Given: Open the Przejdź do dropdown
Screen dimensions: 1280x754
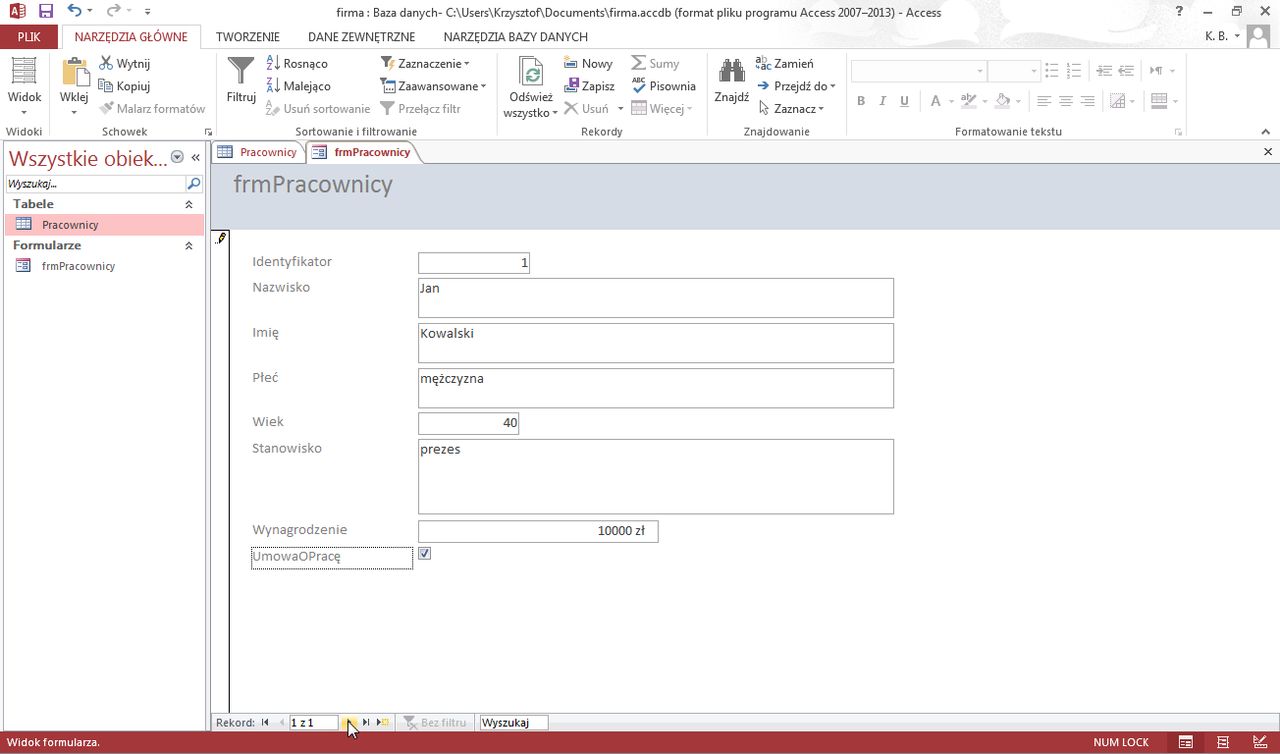Looking at the screenshot, I should [796, 86].
